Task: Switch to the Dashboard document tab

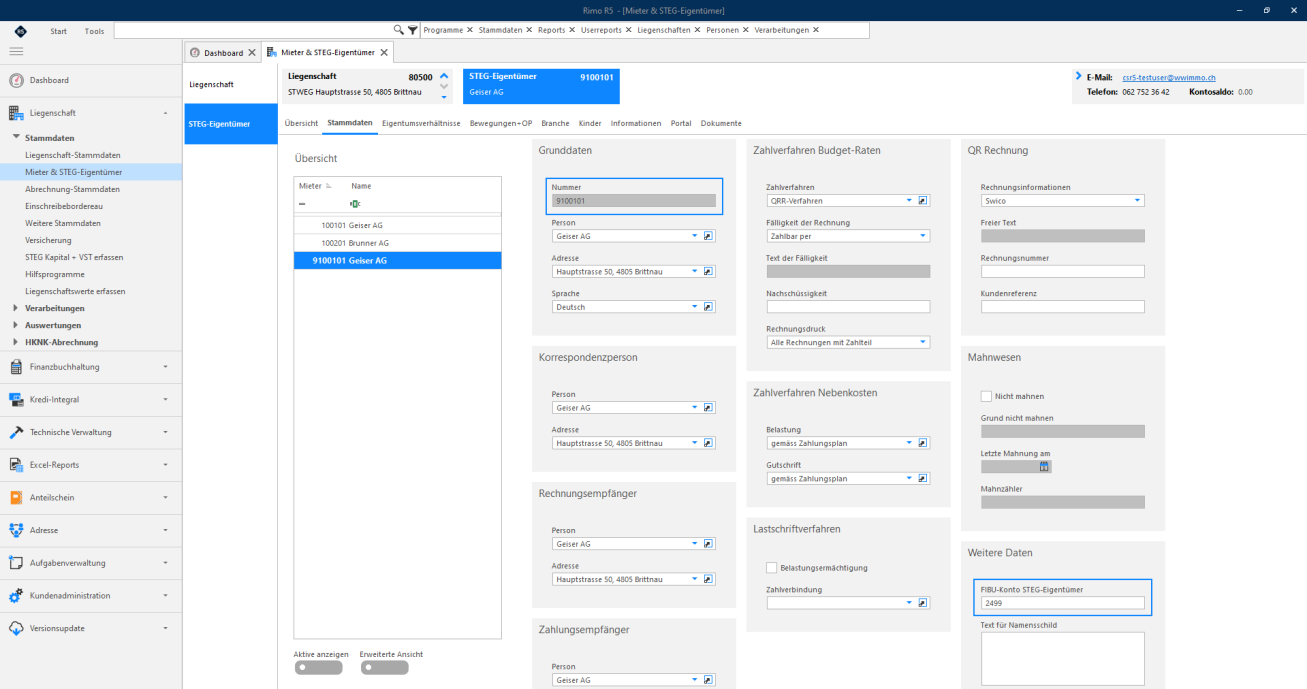Action: [x=223, y=52]
